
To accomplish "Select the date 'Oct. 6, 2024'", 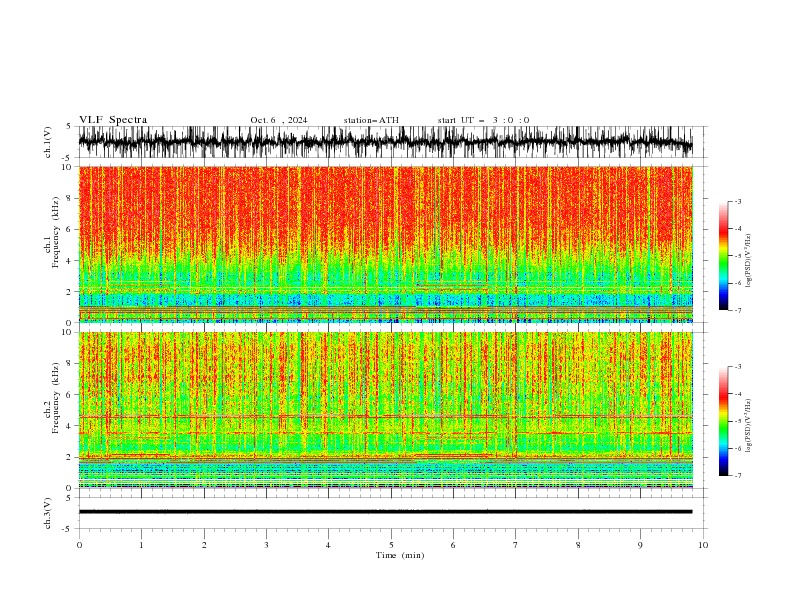I will coord(278,120).
